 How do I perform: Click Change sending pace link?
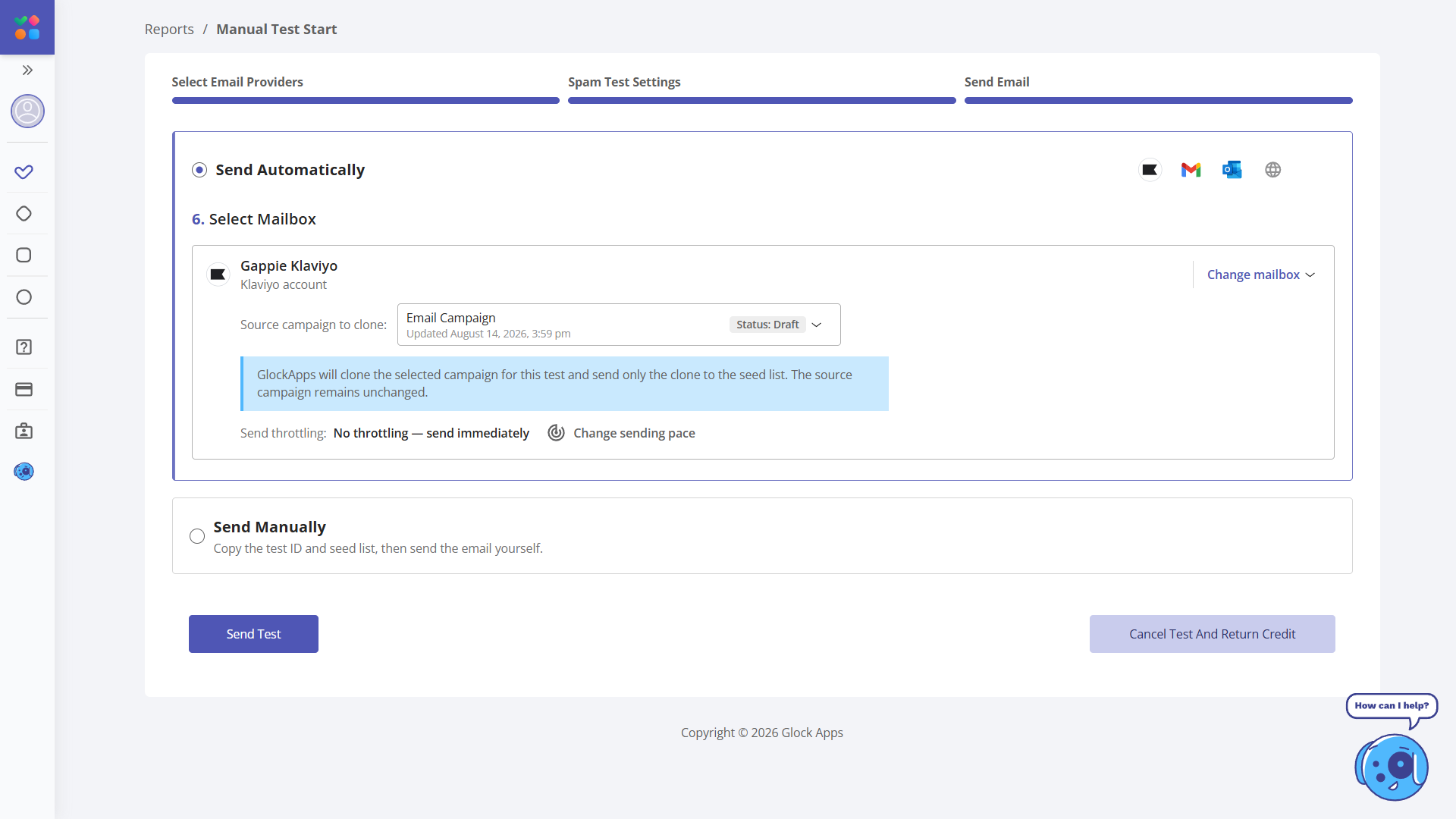point(634,433)
